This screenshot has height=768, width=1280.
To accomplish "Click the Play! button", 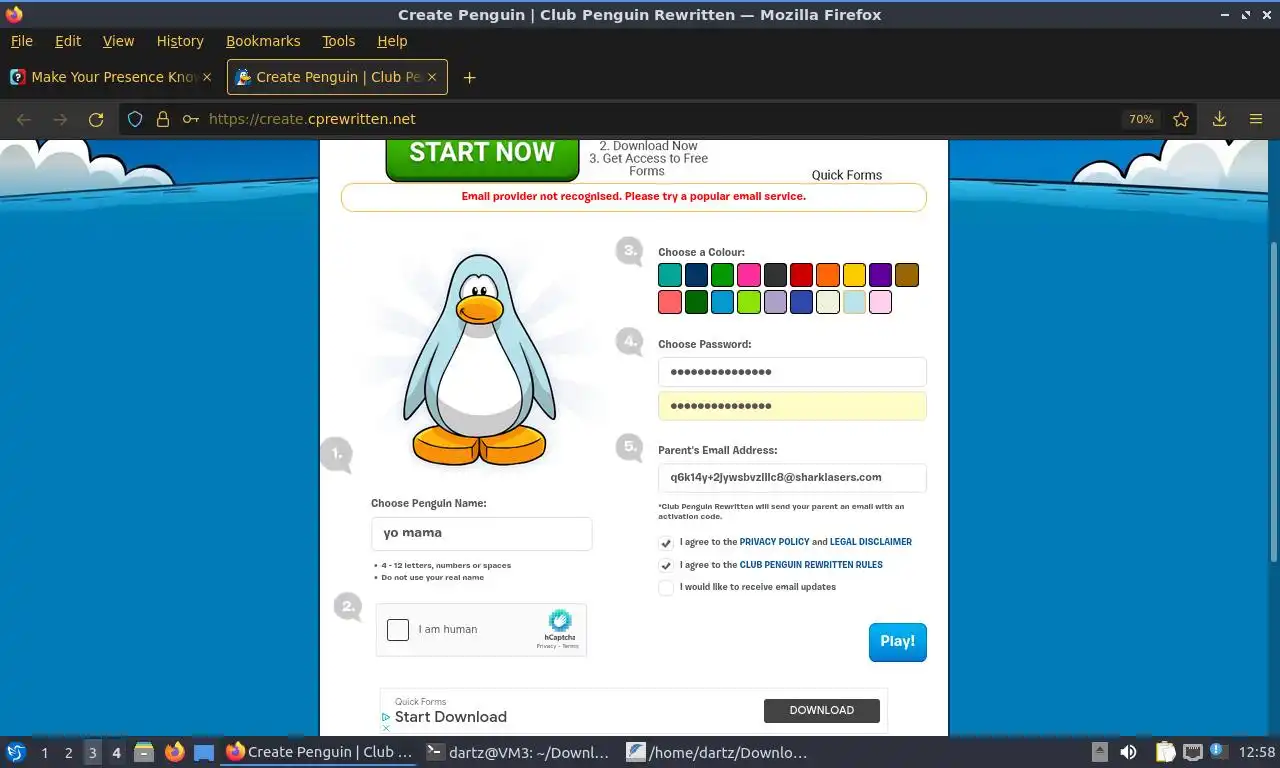I will pyautogui.click(x=897, y=642).
